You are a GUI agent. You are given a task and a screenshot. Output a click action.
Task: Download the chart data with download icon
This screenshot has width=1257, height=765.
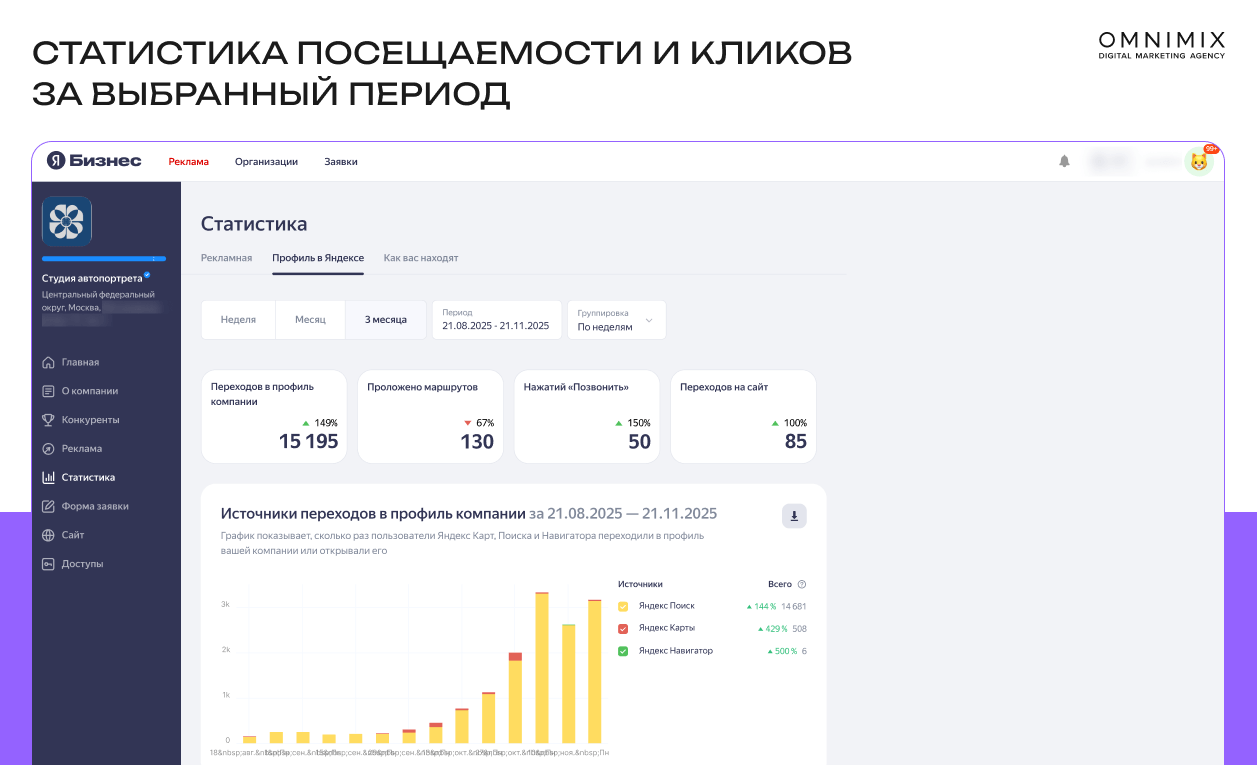point(794,516)
